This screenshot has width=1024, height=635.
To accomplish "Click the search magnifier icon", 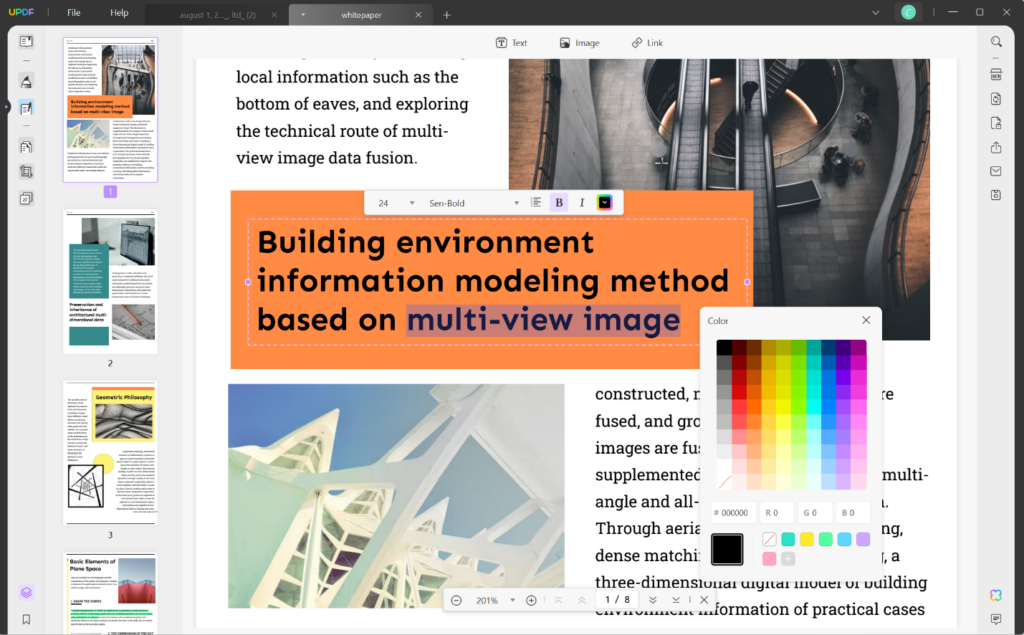I will 996,42.
